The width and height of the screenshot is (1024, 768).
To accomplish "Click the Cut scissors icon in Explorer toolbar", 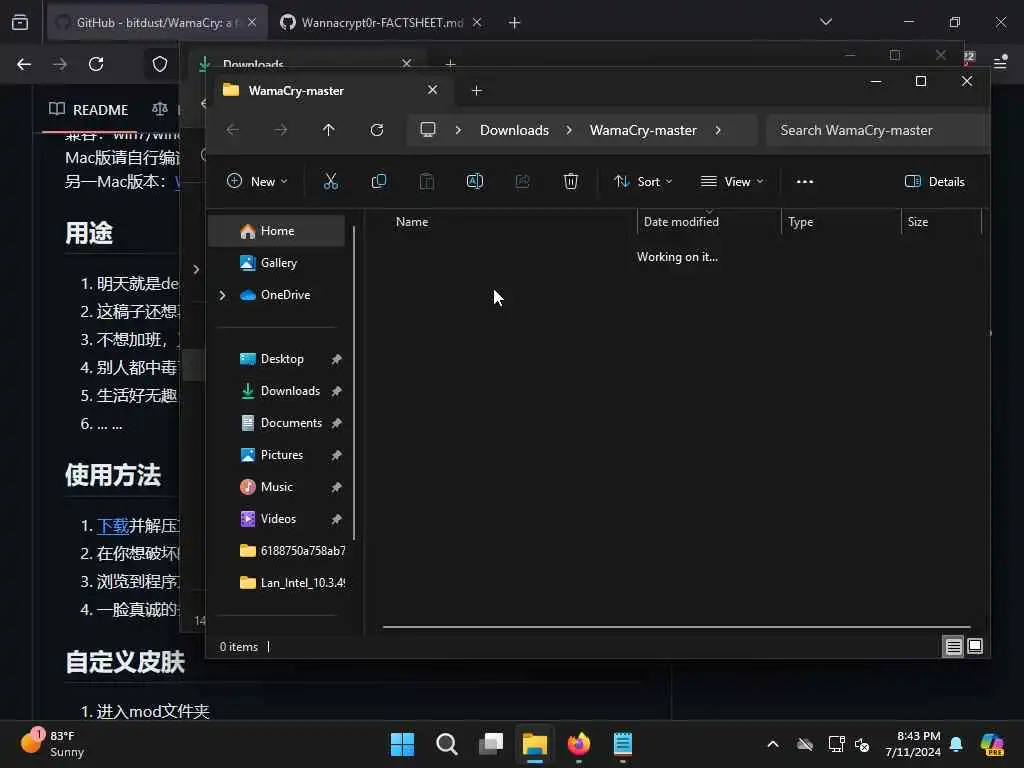I will 331,182.
